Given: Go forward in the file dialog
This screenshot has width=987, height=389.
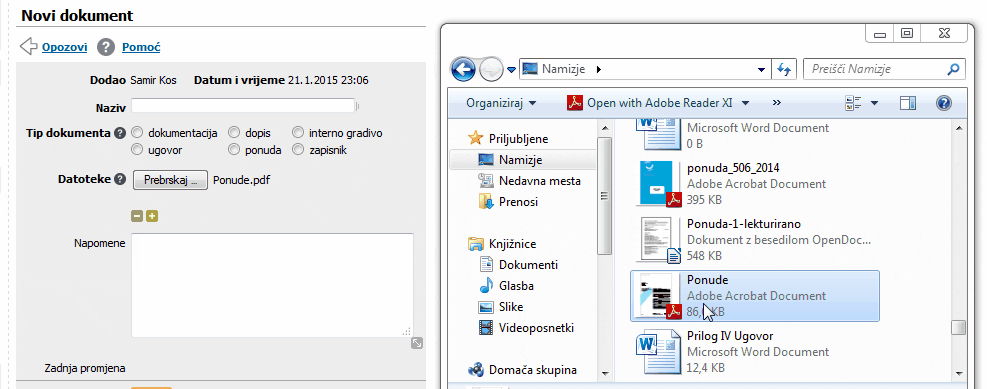Looking at the screenshot, I should tap(491, 69).
